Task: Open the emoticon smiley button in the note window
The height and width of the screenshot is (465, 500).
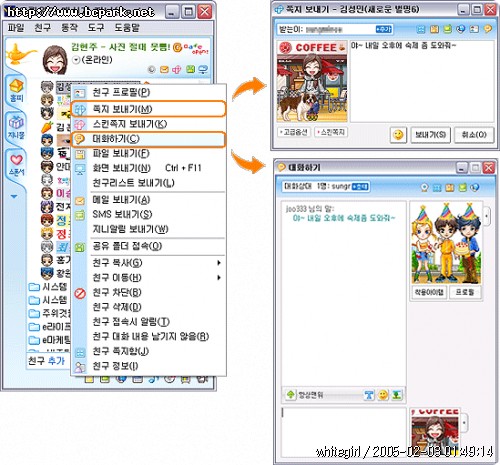Action: pos(398,135)
